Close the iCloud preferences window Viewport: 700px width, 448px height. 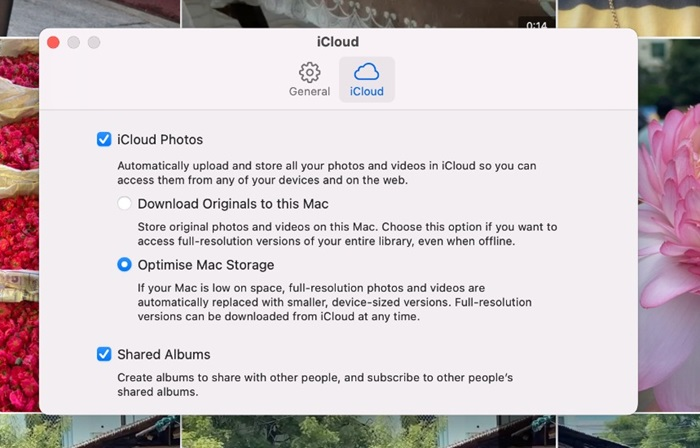[53, 42]
